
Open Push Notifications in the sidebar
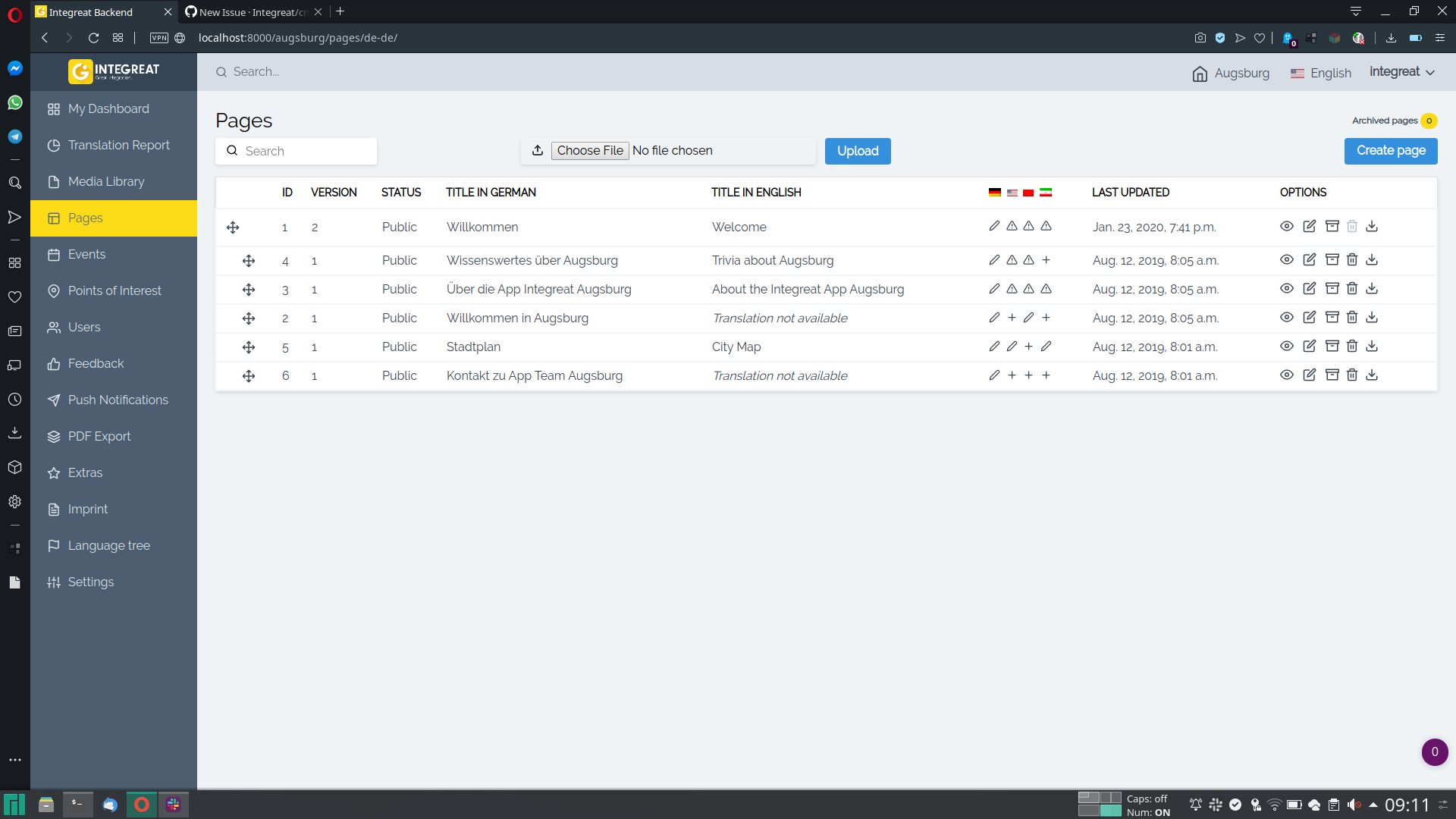(118, 400)
